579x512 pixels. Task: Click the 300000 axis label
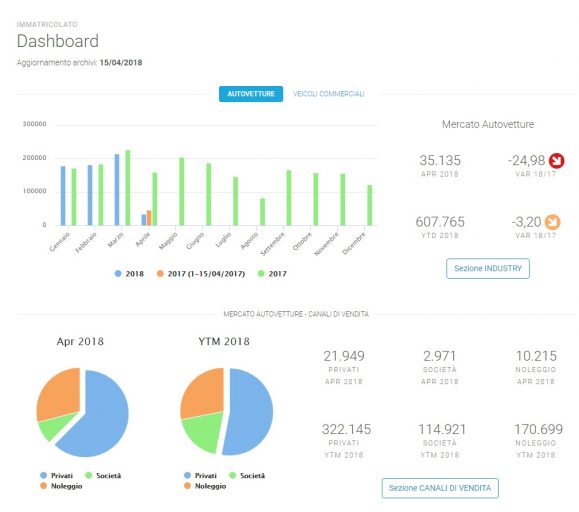pyautogui.click(x=35, y=124)
